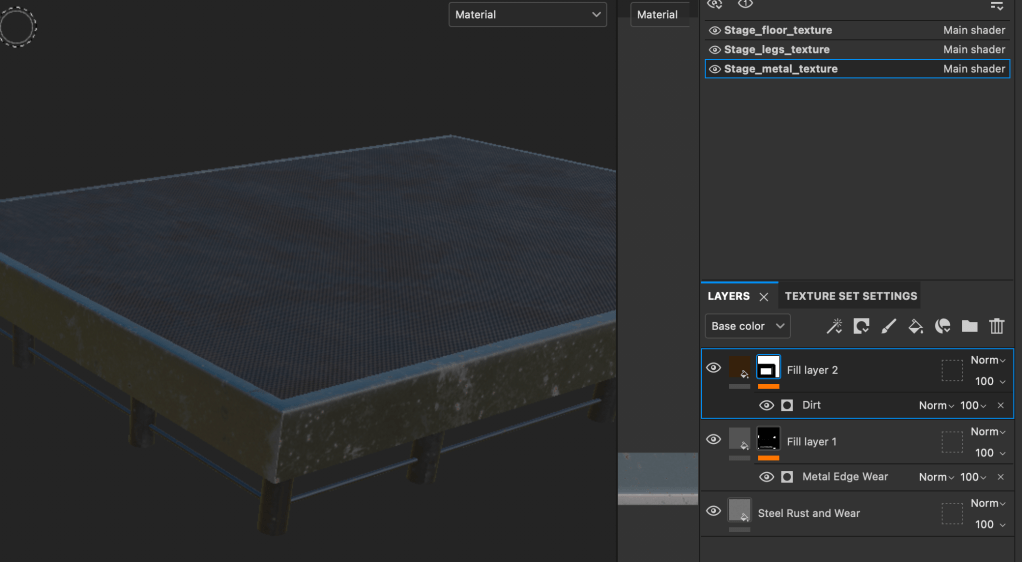Add a fill layer with bucket icon
The width and height of the screenshot is (1022, 562).
(x=915, y=326)
